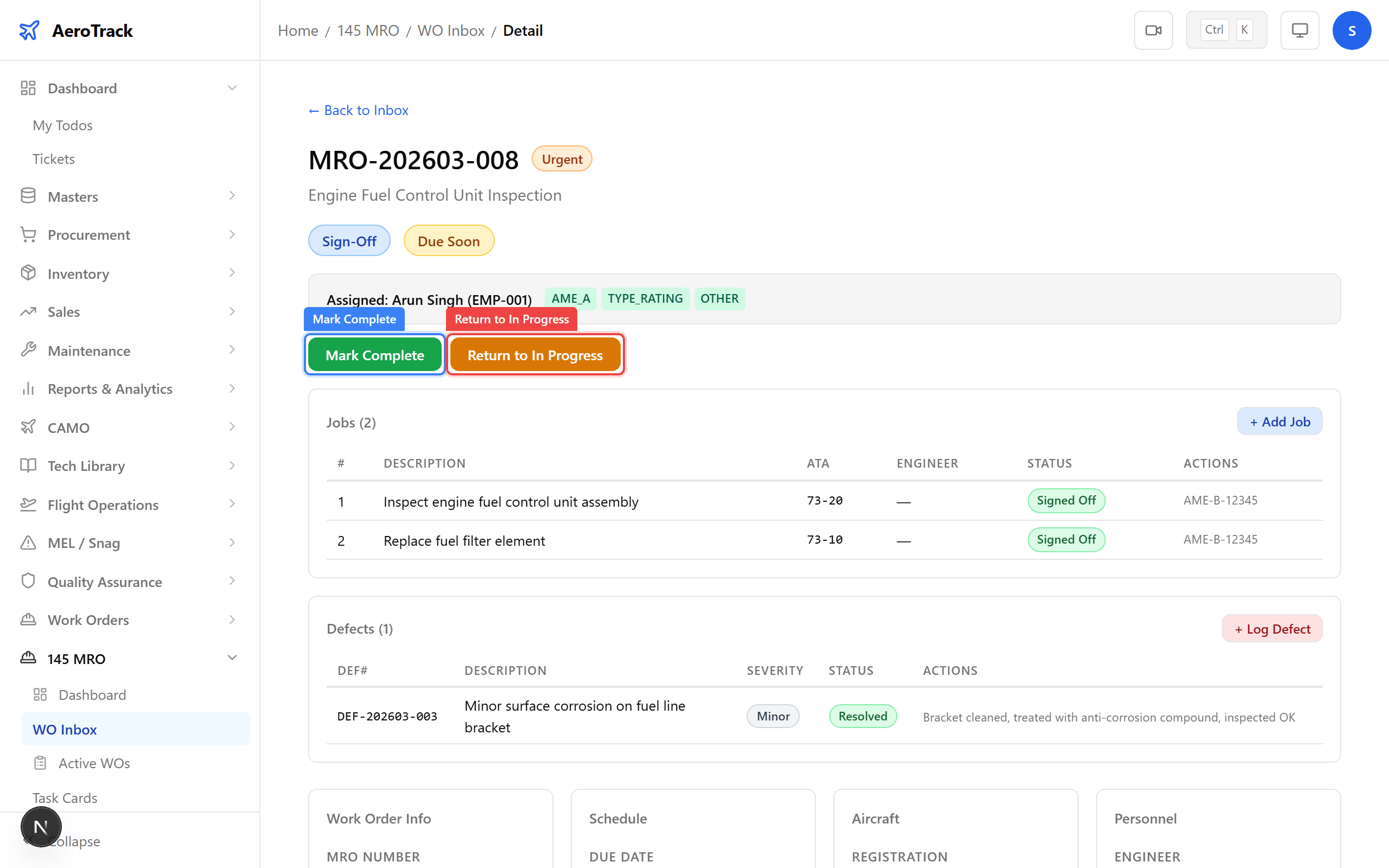Open the user avatar S menu
This screenshot has width=1389, height=868.
[x=1351, y=30]
